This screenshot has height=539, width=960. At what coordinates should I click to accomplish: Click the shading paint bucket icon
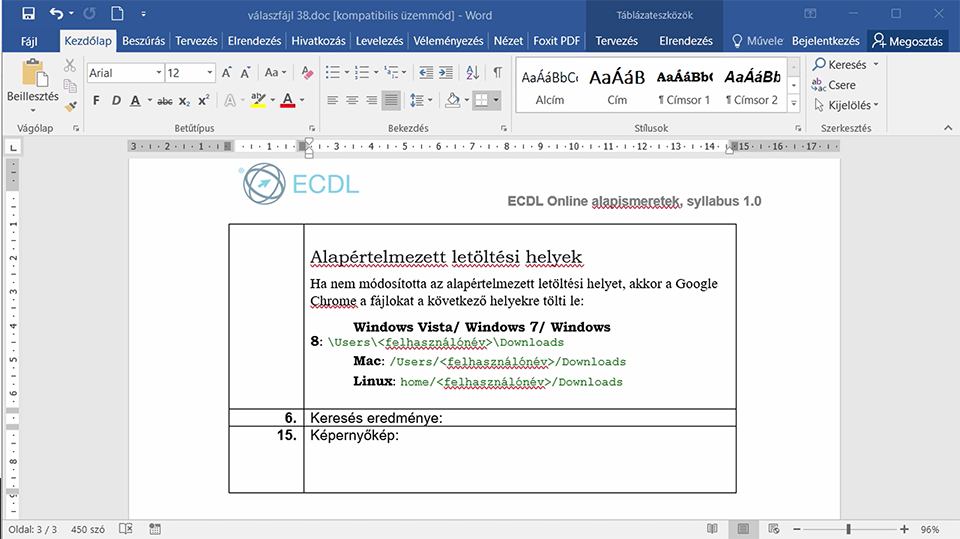453,100
